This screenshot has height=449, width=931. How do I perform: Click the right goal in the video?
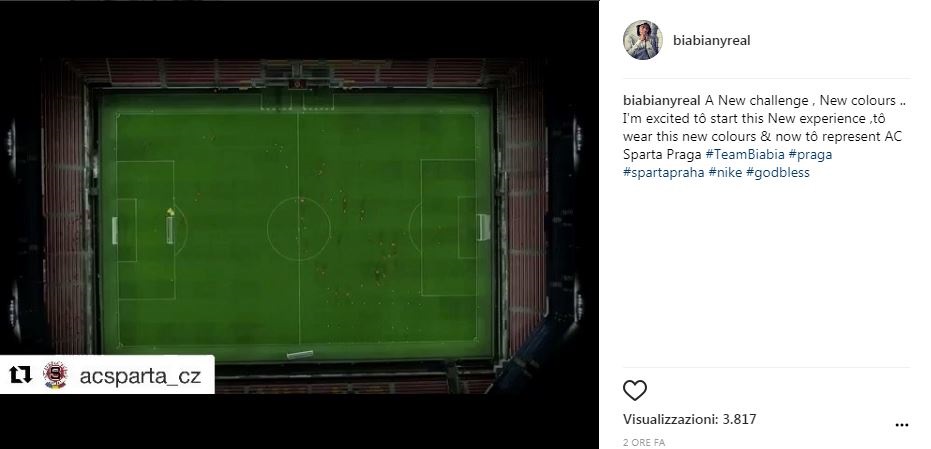click(x=484, y=227)
